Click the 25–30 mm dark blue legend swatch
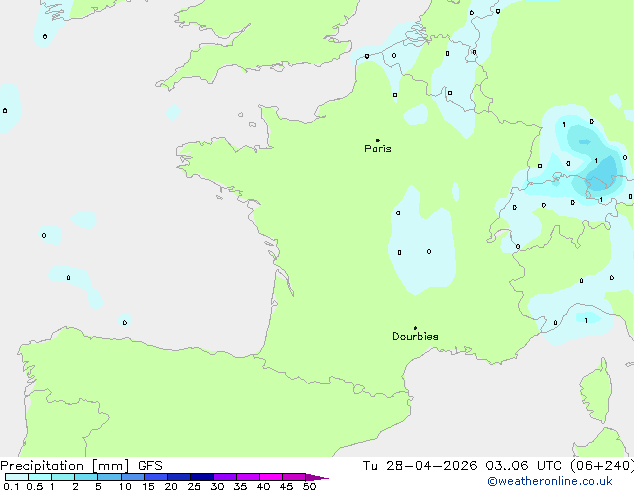The image size is (634, 490). click(x=201, y=477)
